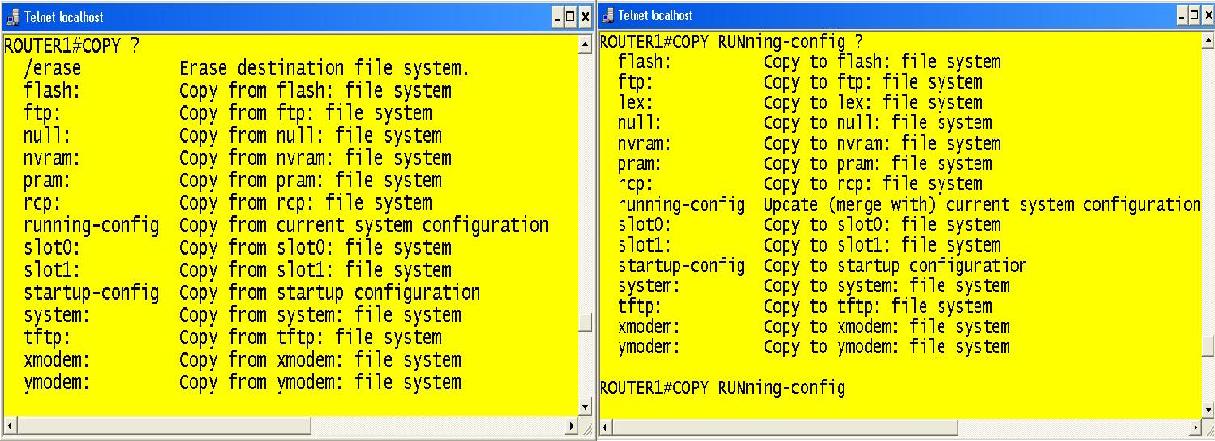
Task: Click the vertical scrollbar thumb in left window
Action: pos(586,323)
